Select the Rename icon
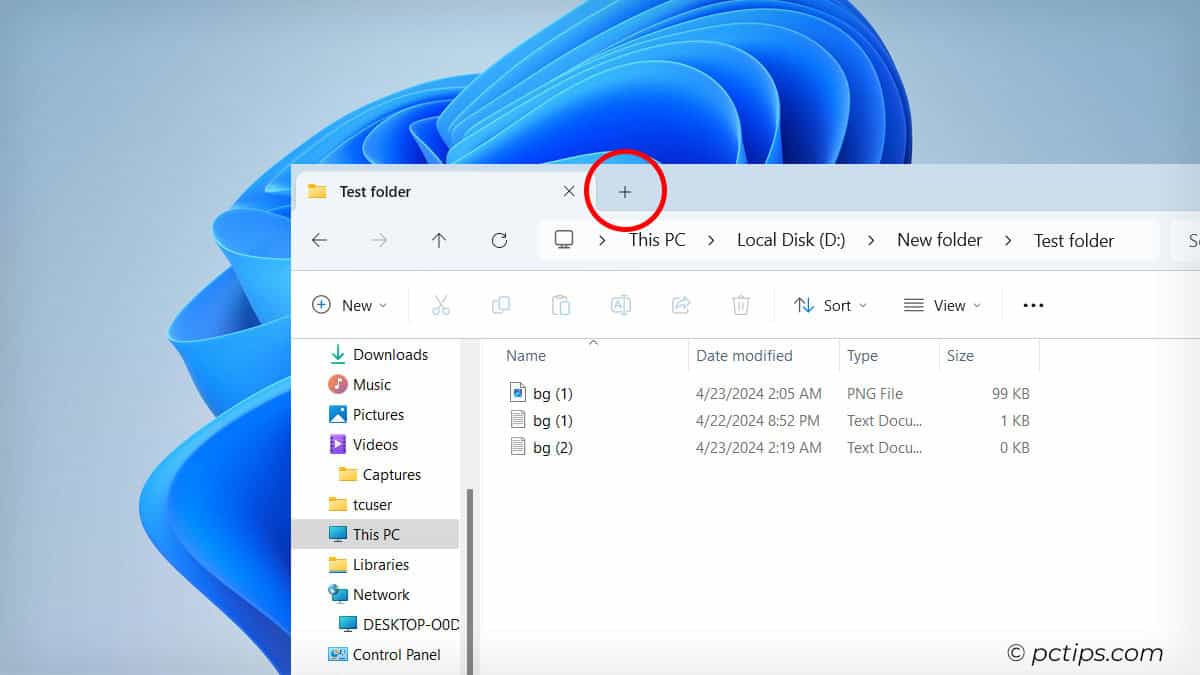1200x675 pixels. coord(621,305)
